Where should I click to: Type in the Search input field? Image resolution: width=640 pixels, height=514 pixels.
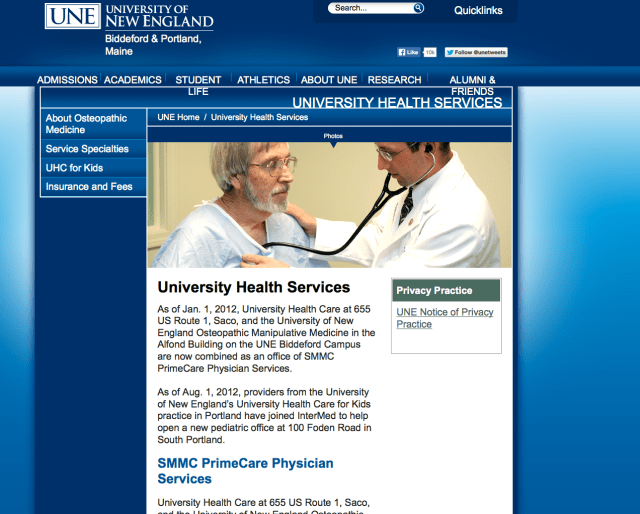click(370, 8)
